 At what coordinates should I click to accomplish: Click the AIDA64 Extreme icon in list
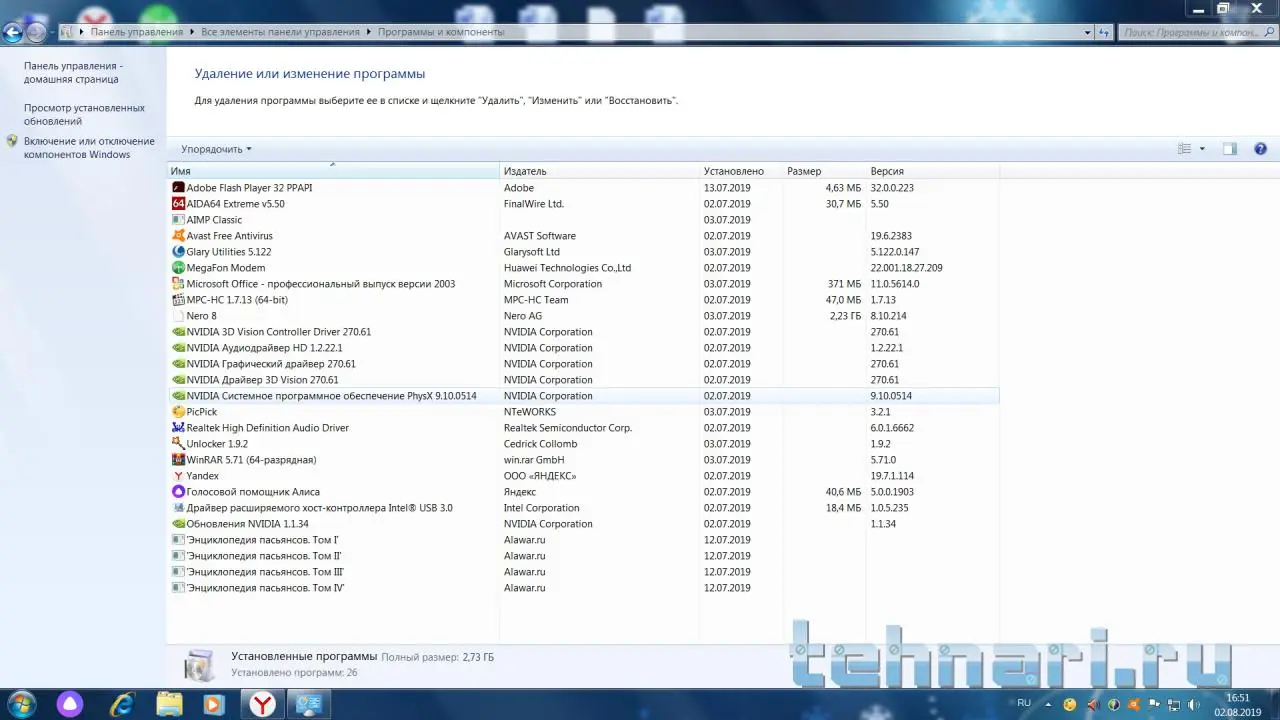(178, 204)
